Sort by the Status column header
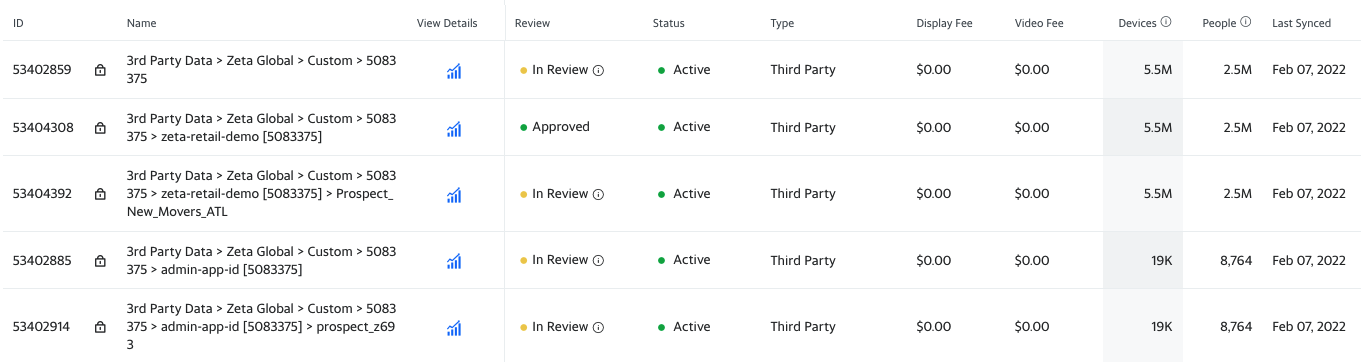 (669, 23)
